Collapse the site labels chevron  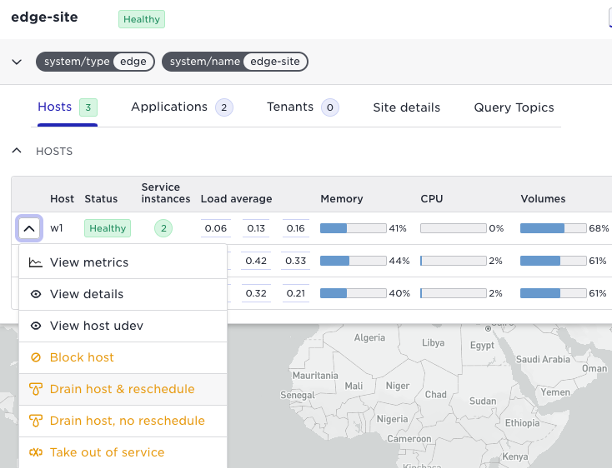point(16,62)
